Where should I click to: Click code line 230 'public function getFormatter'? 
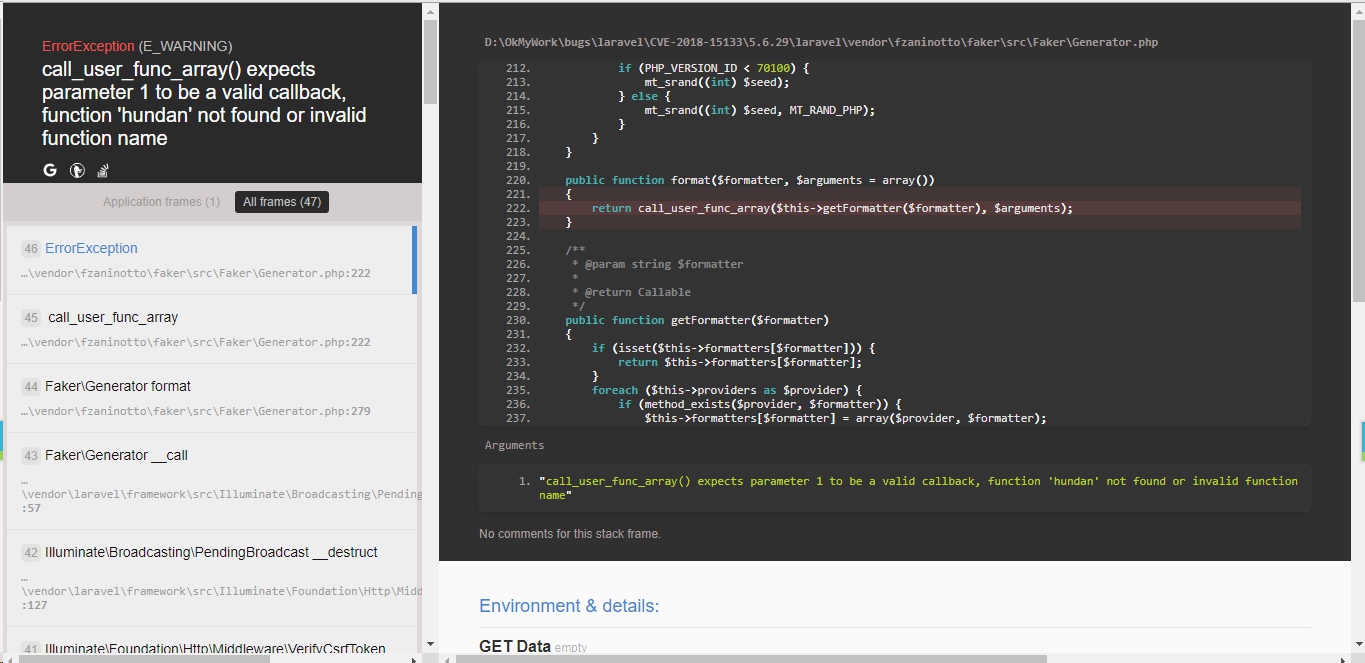(x=697, y=320)
